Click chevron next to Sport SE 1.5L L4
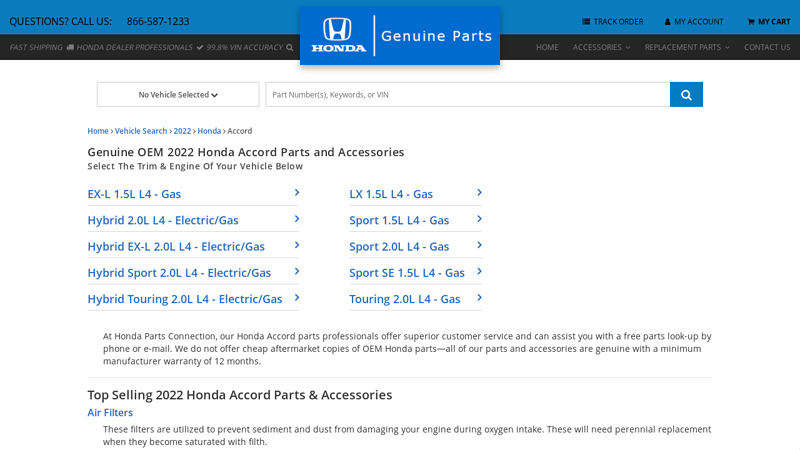 click(479, 271)
